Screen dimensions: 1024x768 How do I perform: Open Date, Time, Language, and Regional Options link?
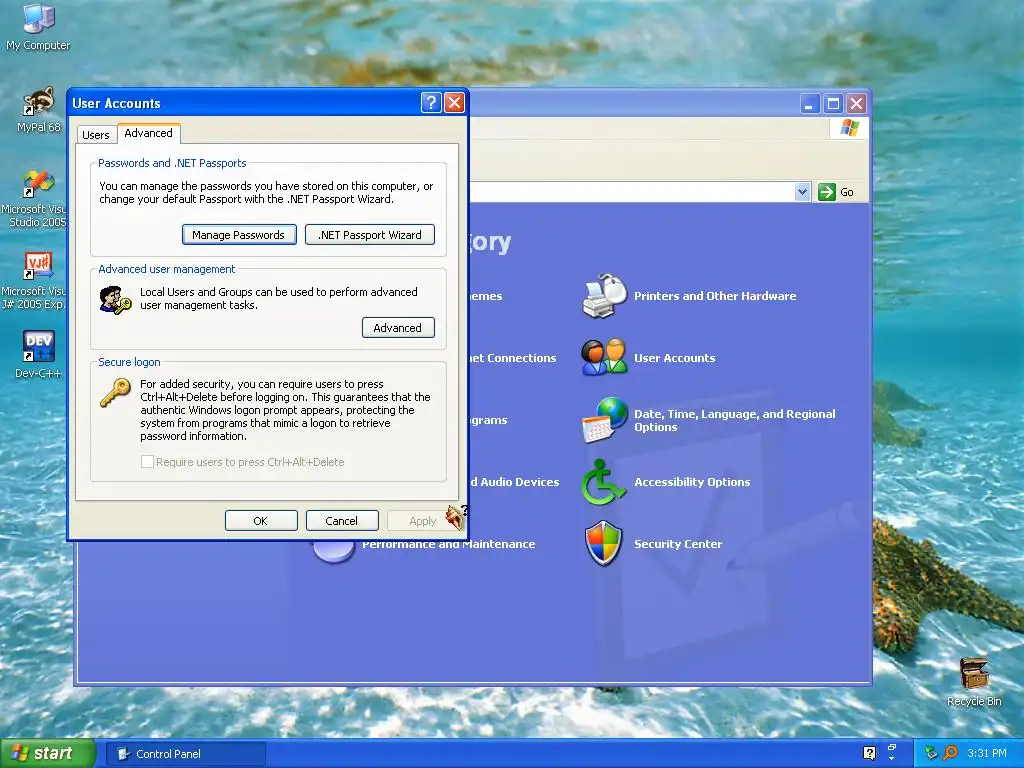pyautogui.click(x=735, y=420)
